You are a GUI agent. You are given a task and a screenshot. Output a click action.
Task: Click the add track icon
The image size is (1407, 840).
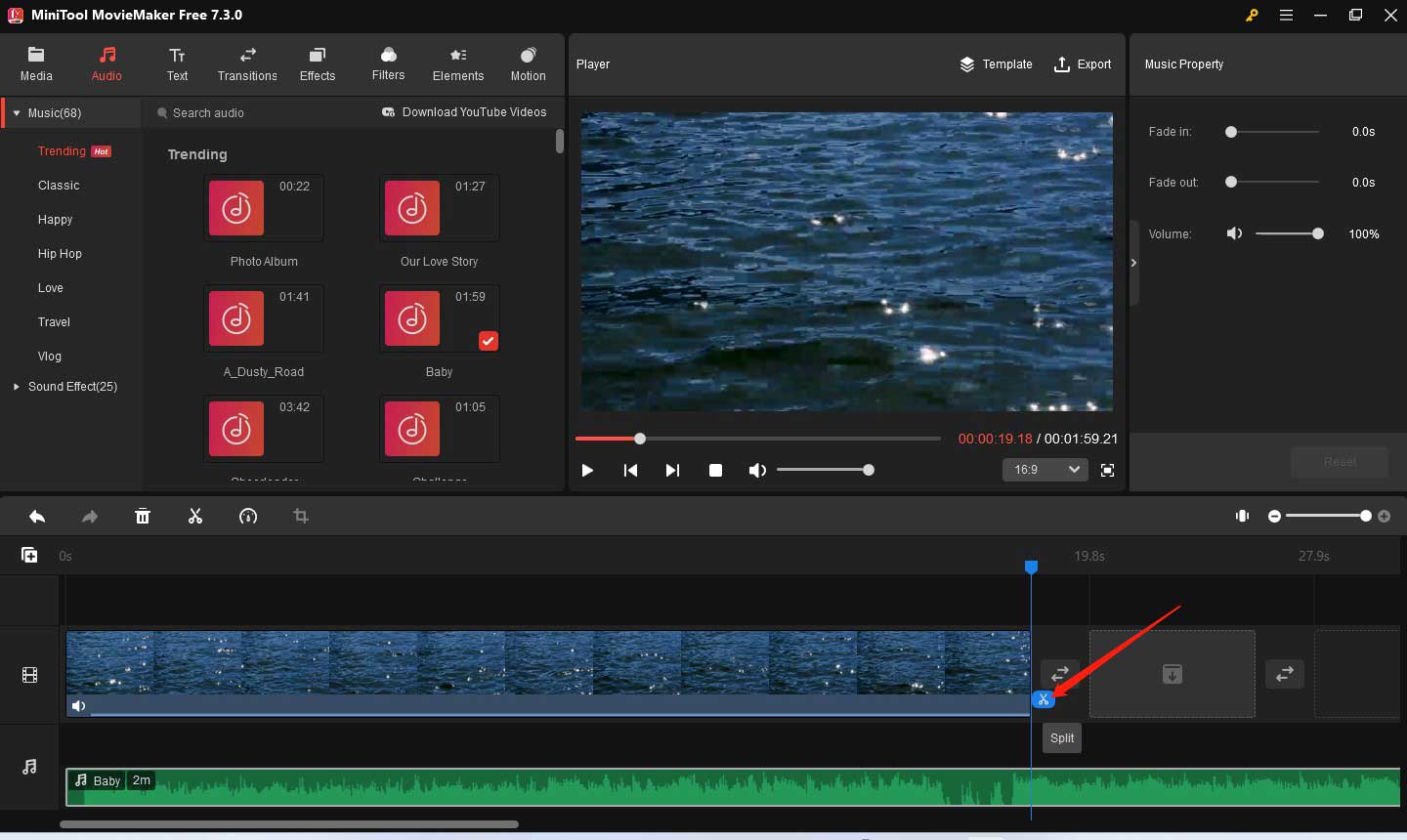tap(30, 555)
